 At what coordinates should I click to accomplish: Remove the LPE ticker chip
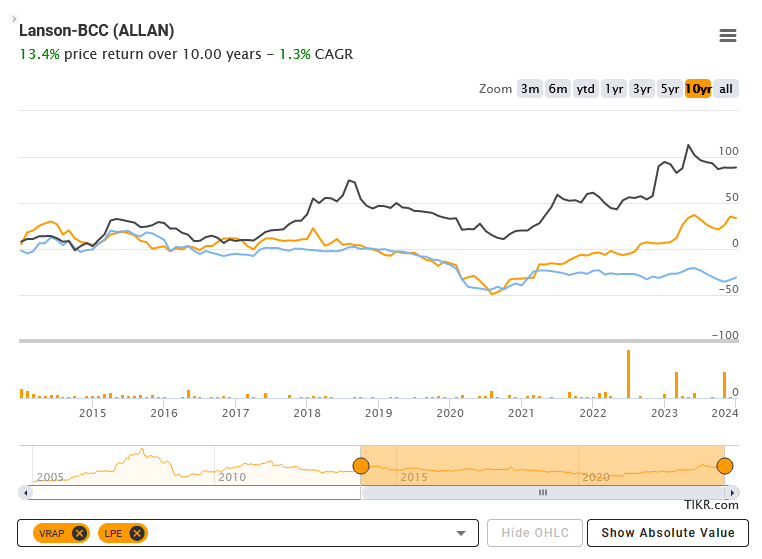pyautogui.click(x=136, y=533)
